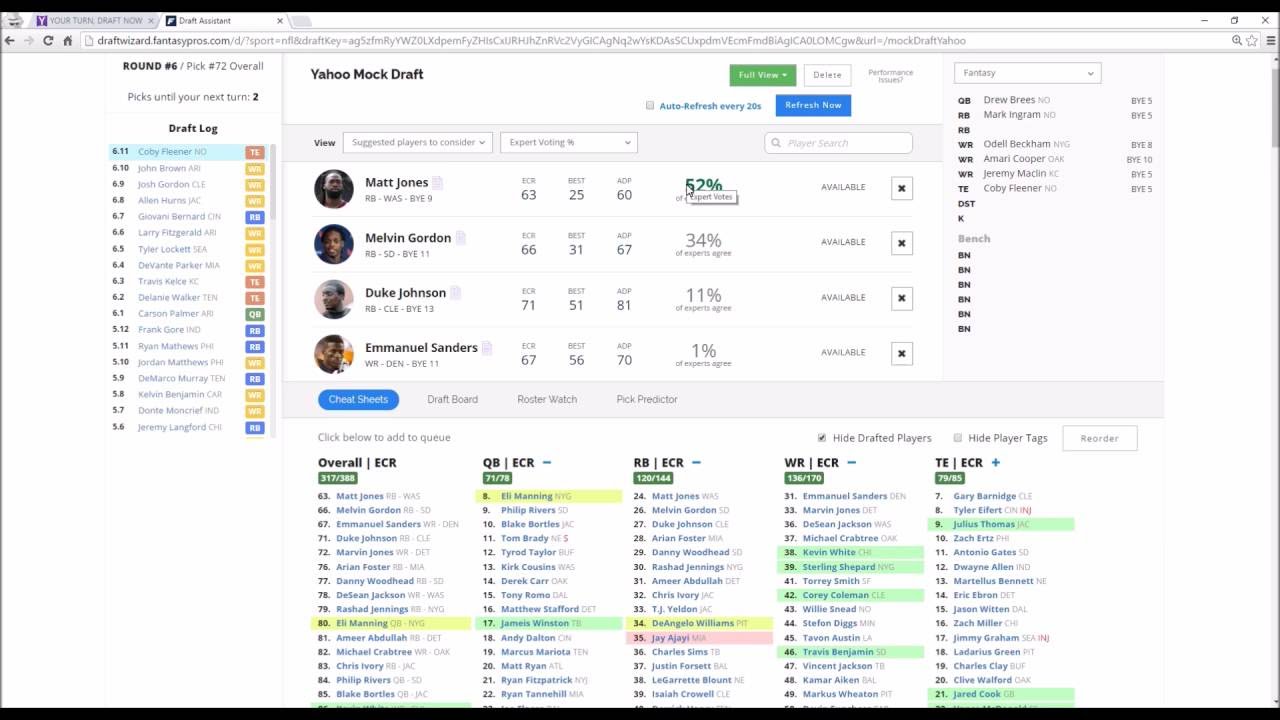Click the zoom magnifier icon in address bar
Viewport: 1280px width, 720px height.
[1237, 41]
